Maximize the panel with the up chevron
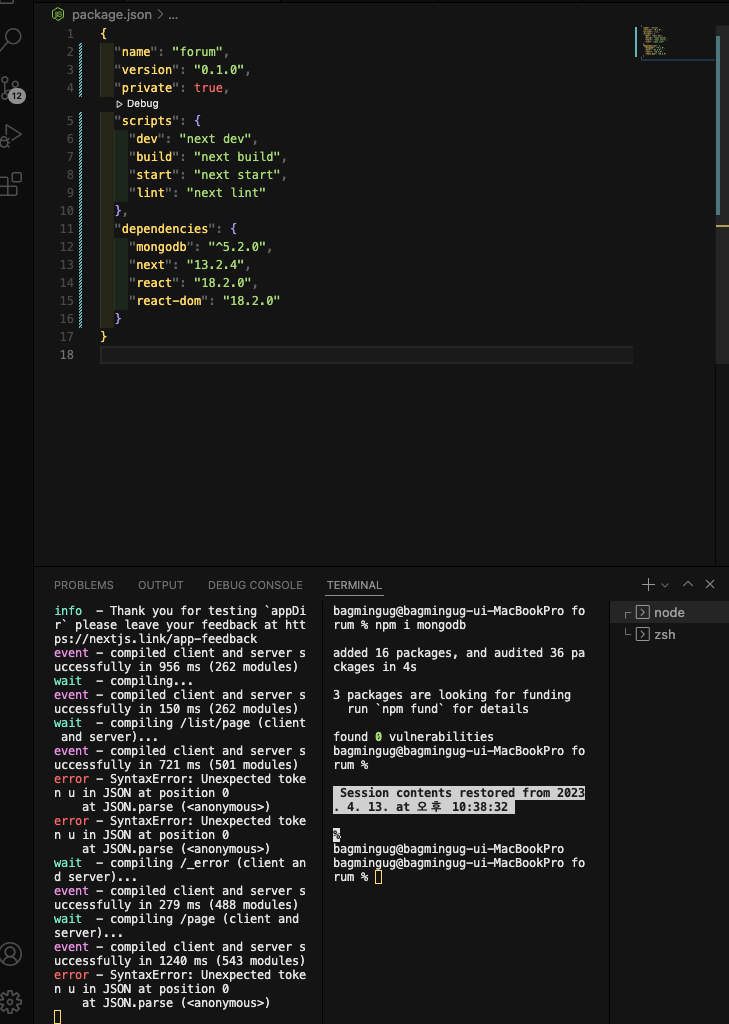 point(688,584)
